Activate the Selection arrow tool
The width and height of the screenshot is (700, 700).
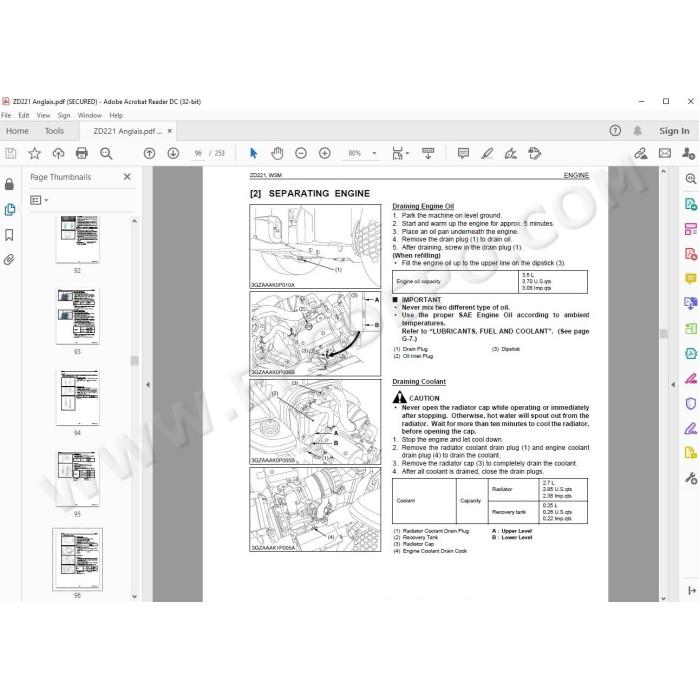(254, 154)
